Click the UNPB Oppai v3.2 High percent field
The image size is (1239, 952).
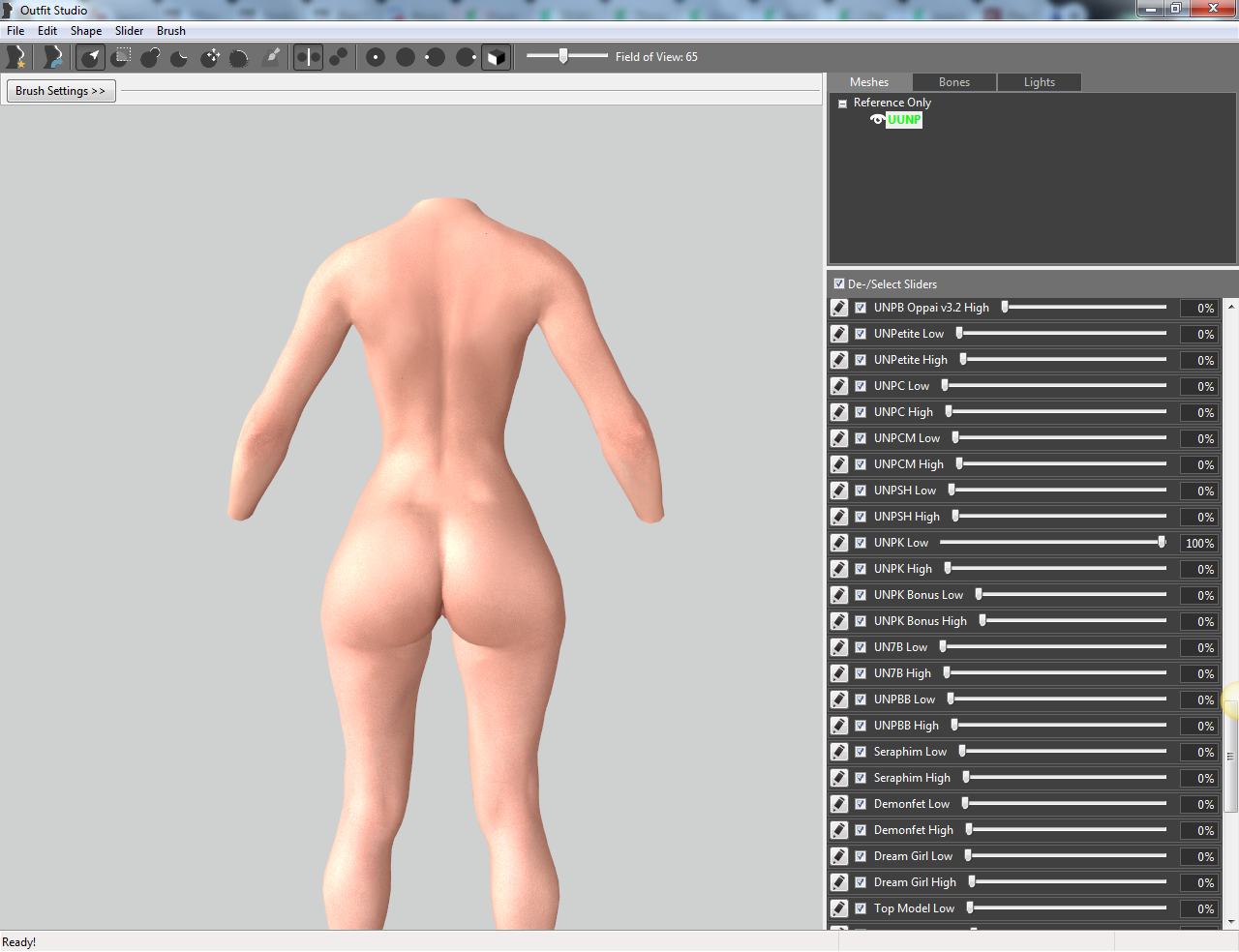click(1199, 309)
